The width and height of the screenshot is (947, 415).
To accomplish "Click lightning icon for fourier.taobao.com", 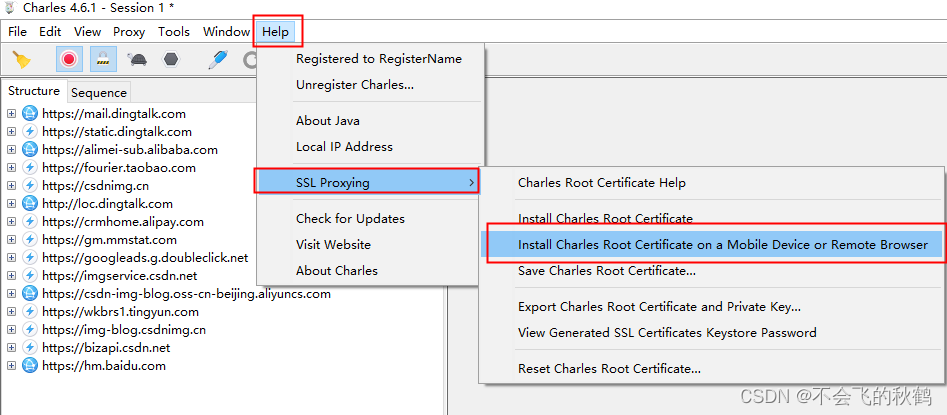I will (29, 168).
